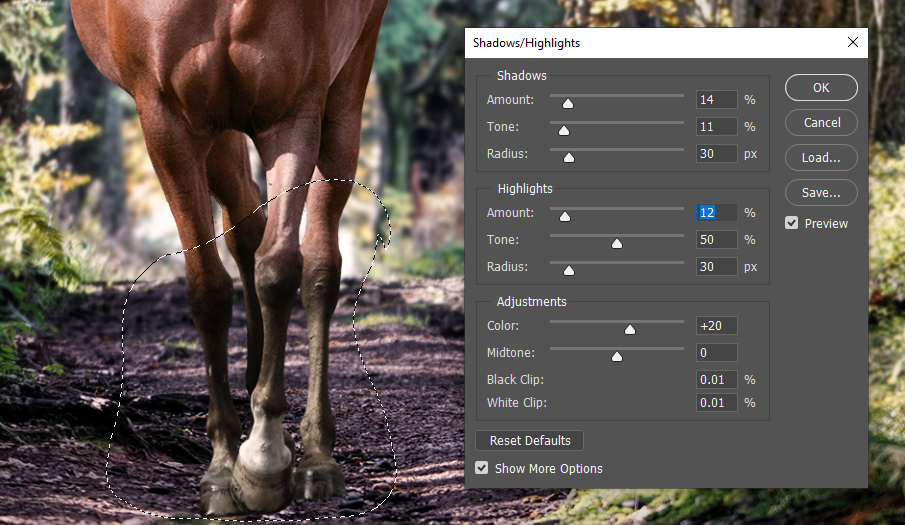Viewport: 905px width, 525px height.
Task: Click the Shadows Amount slider handle
Action: (x=568, y=103)
